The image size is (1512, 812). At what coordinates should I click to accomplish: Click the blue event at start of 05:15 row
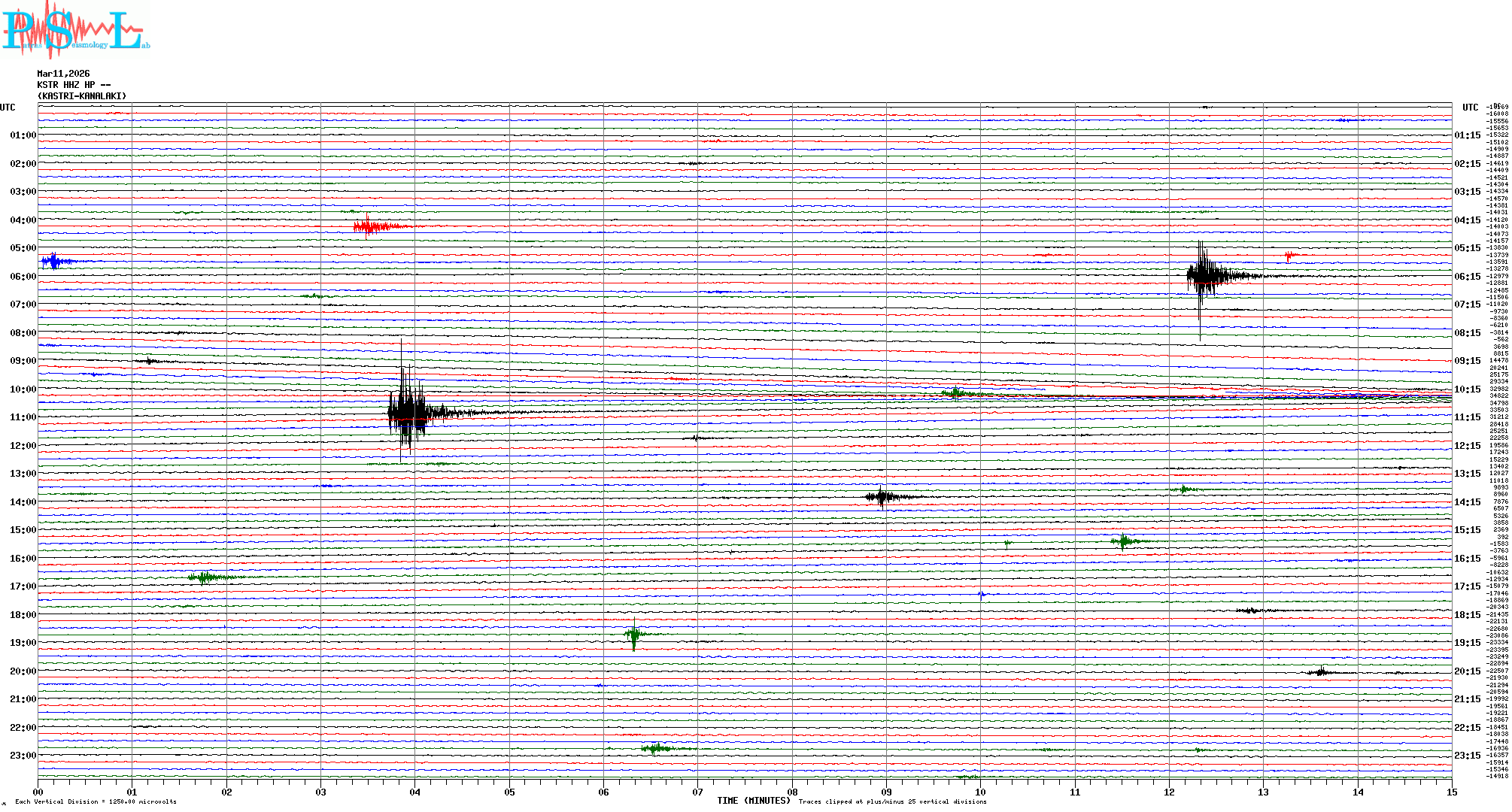54,262
